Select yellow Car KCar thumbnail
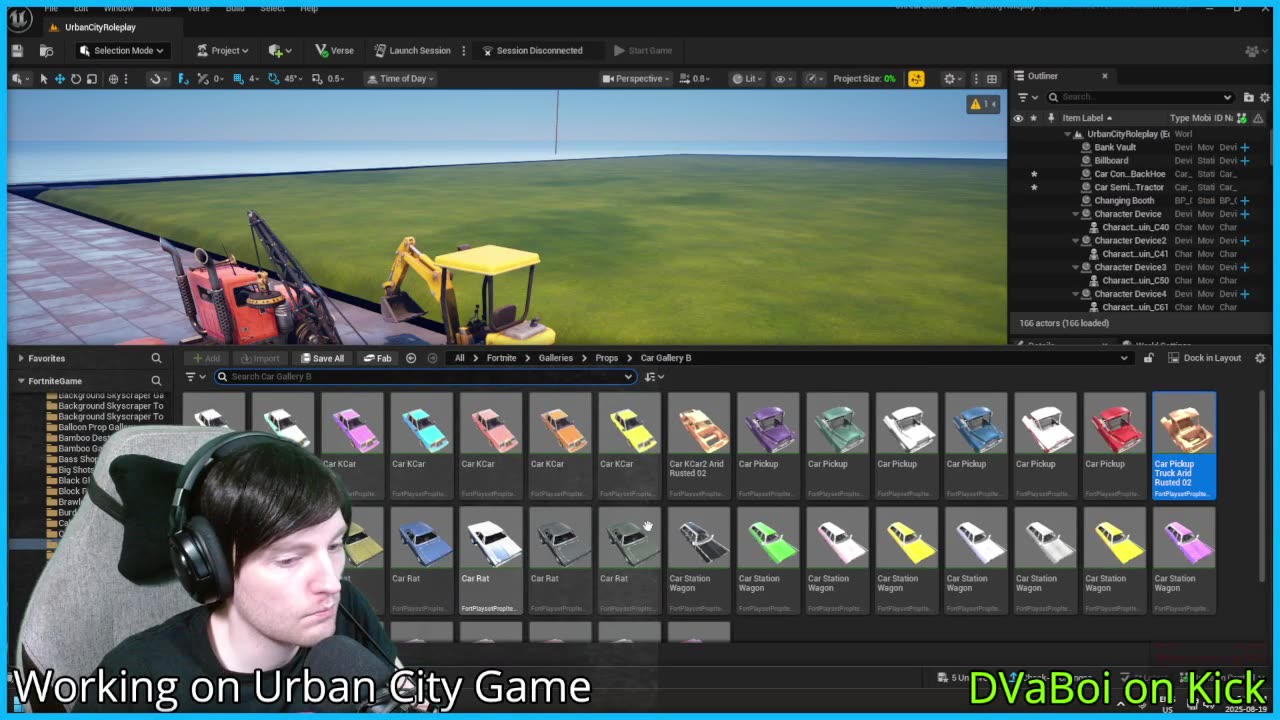 pyautogui.click(x=630, y=445)
